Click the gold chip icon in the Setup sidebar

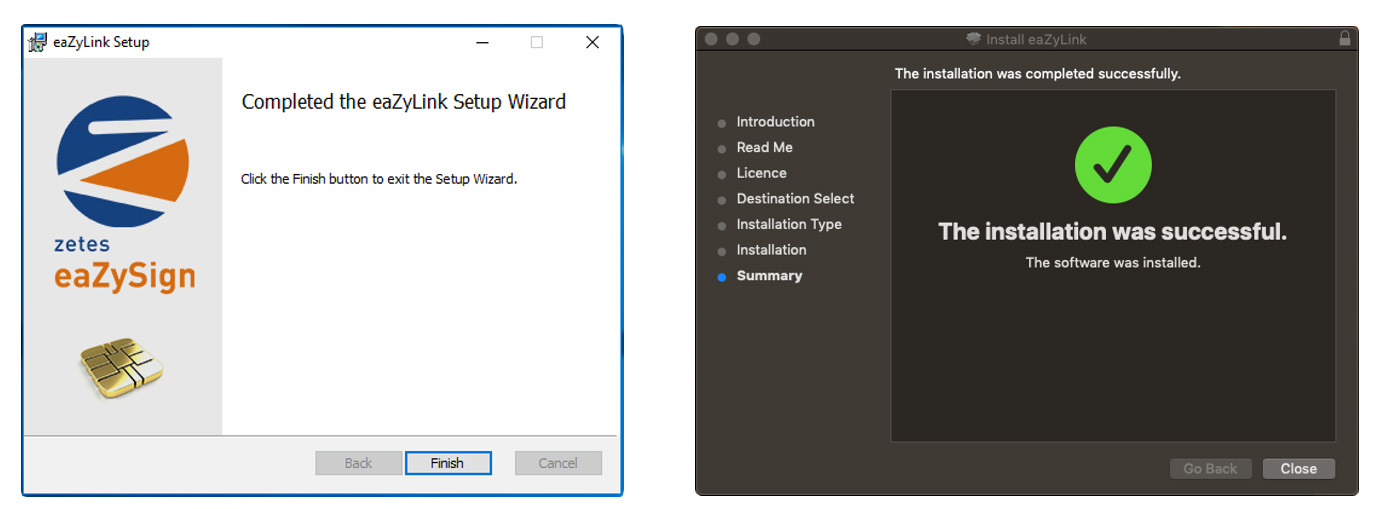122,367
